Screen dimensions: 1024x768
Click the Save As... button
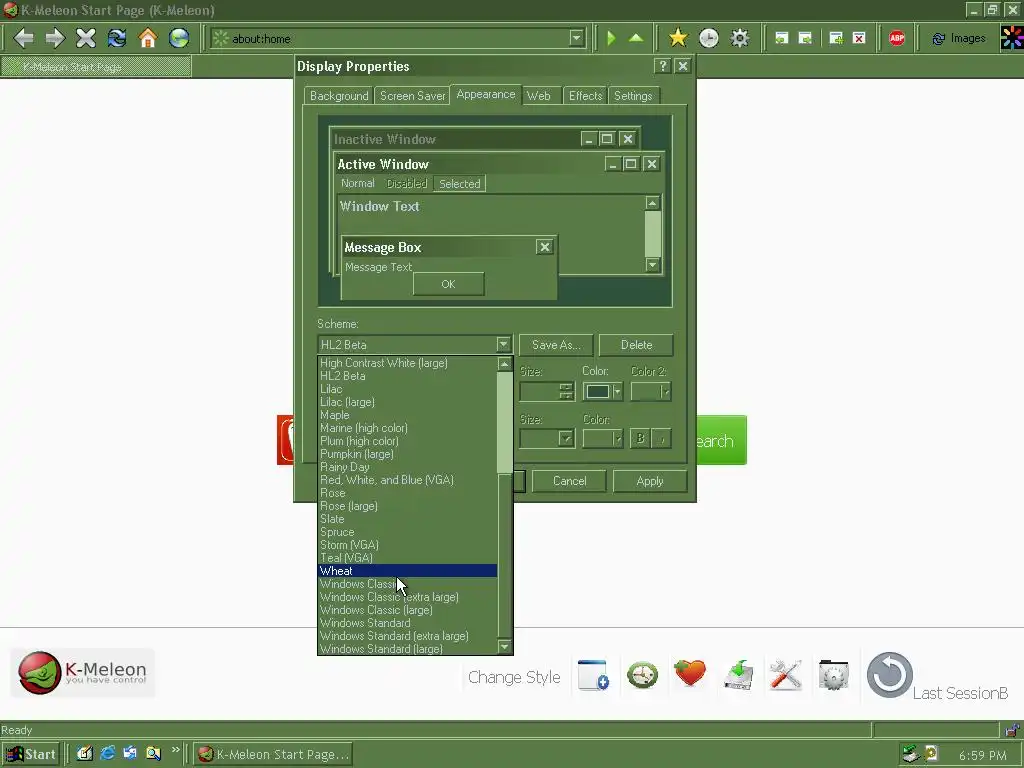[x=556, y=345]
